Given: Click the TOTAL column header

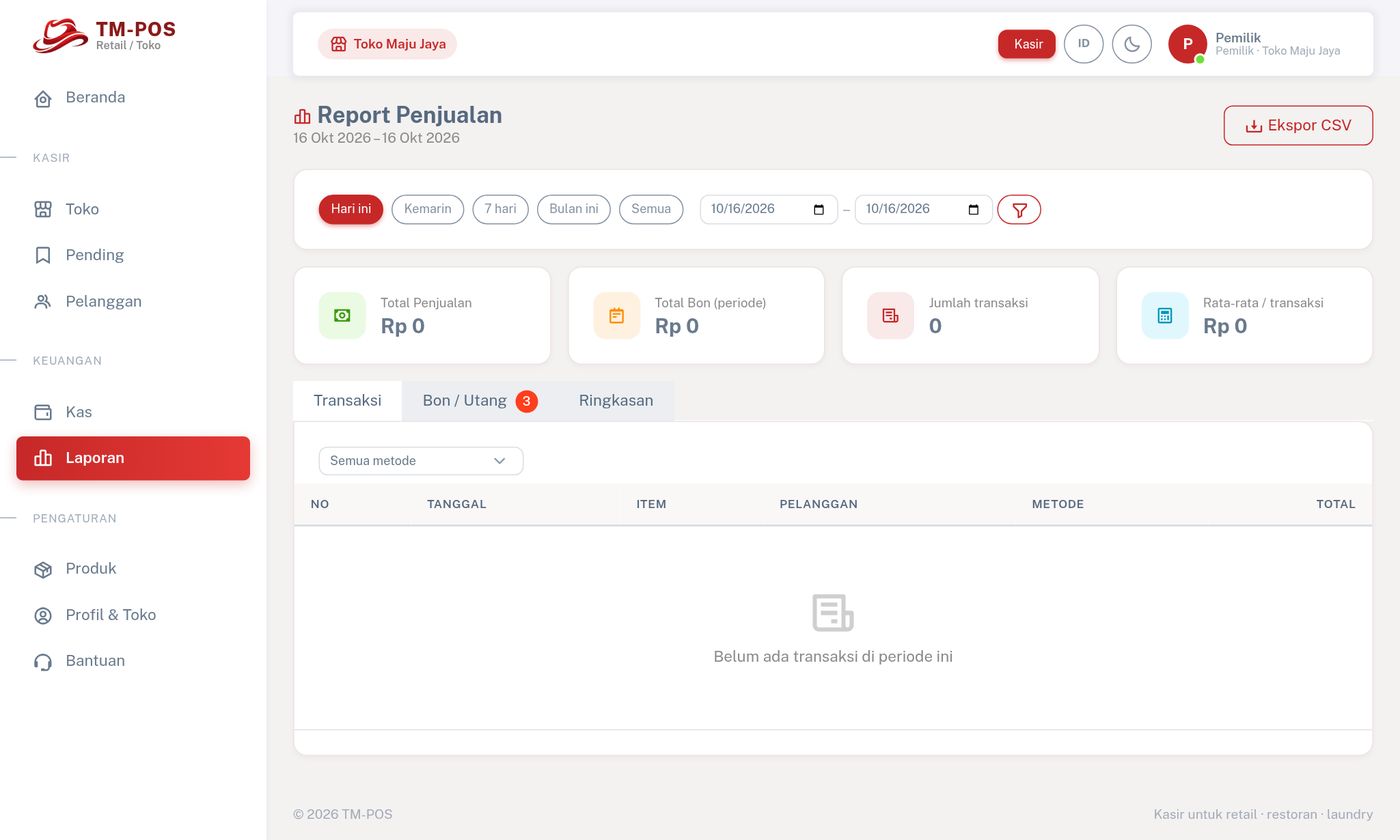Looking at the screenshot, I should click(1336, 504).
